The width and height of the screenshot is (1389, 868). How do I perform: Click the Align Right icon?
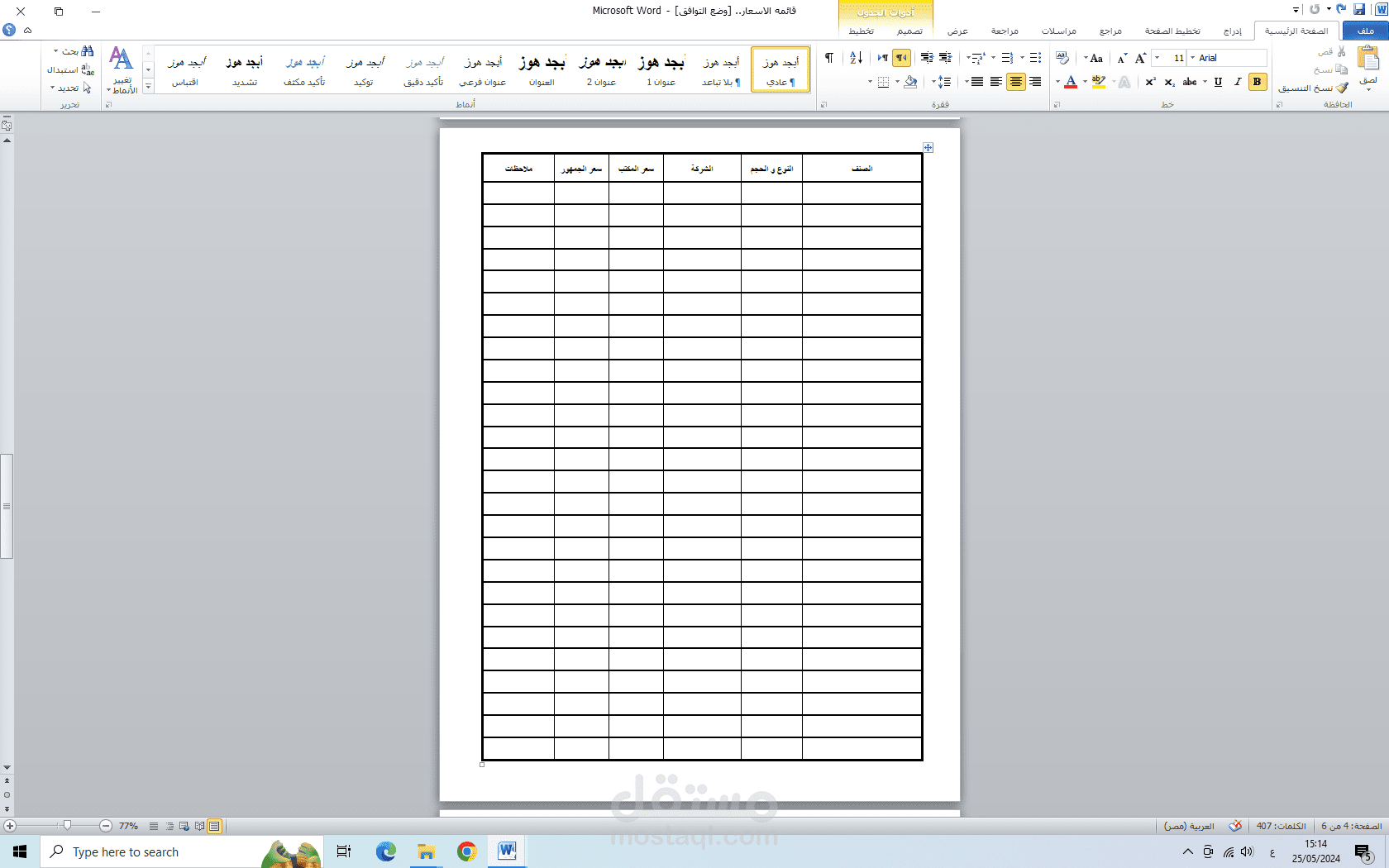(1035, 82)
